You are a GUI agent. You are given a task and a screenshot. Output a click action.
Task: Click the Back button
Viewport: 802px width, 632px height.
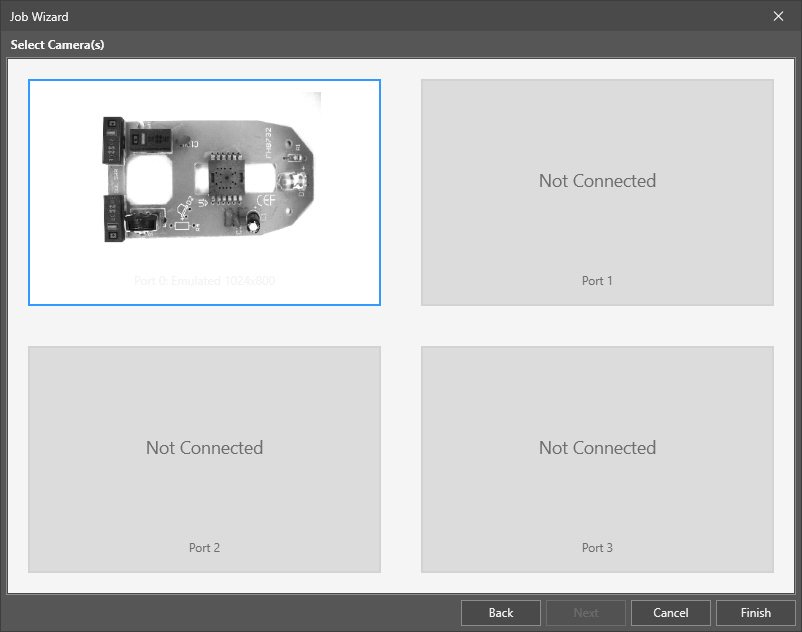501,613
